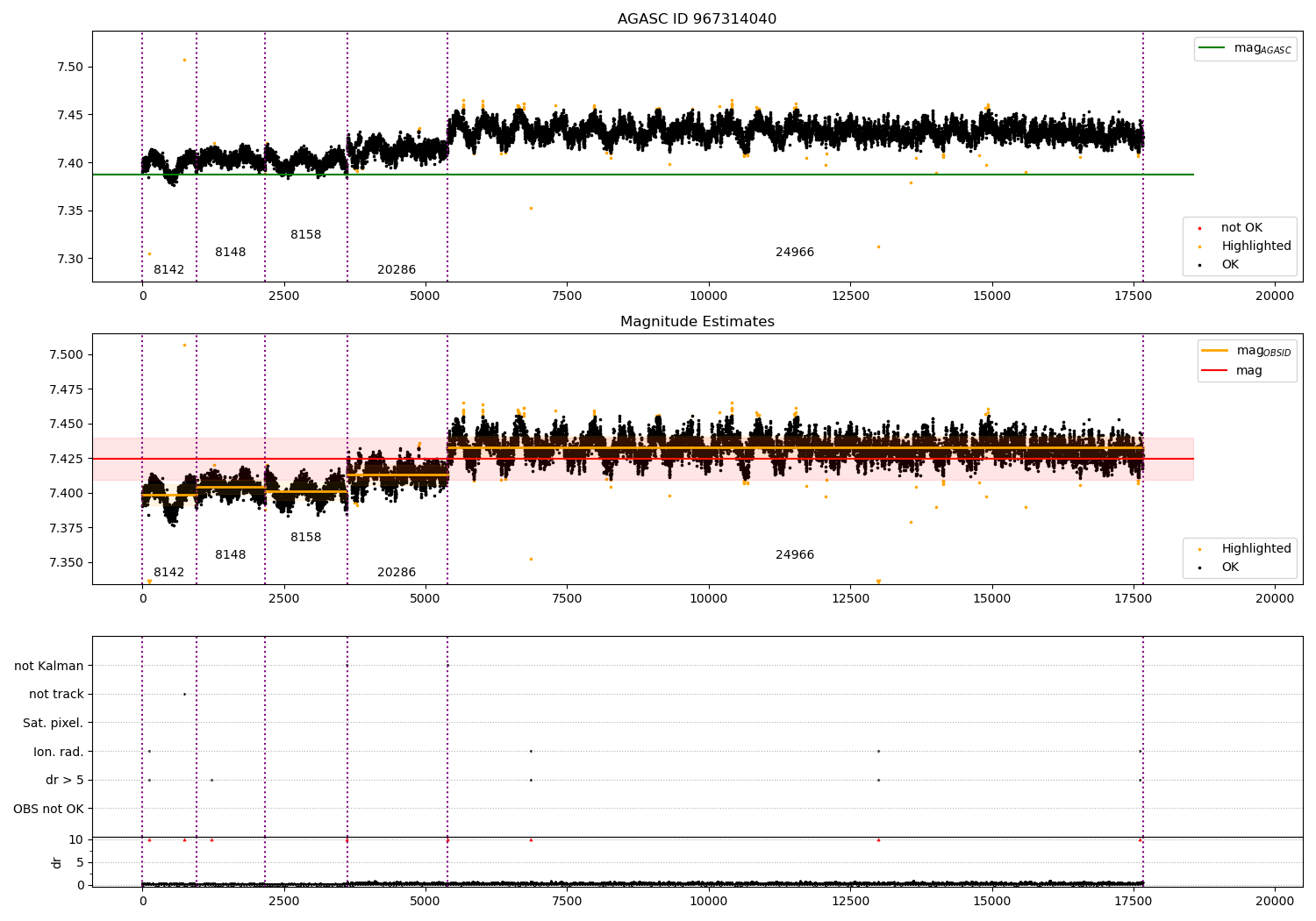Viewport: 1316px width, 921px height.
Task: Click the "not Kalman" row label
Action: pos(49,666)
